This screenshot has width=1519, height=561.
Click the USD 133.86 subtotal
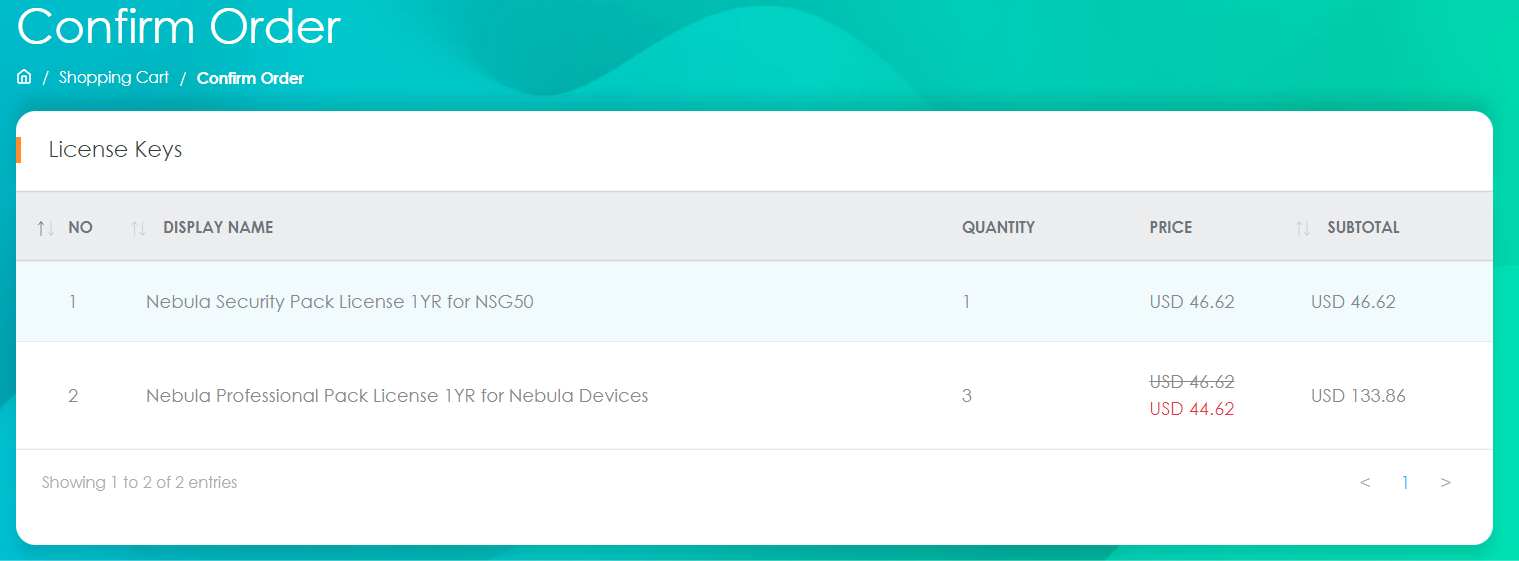tap(1358, 395)
